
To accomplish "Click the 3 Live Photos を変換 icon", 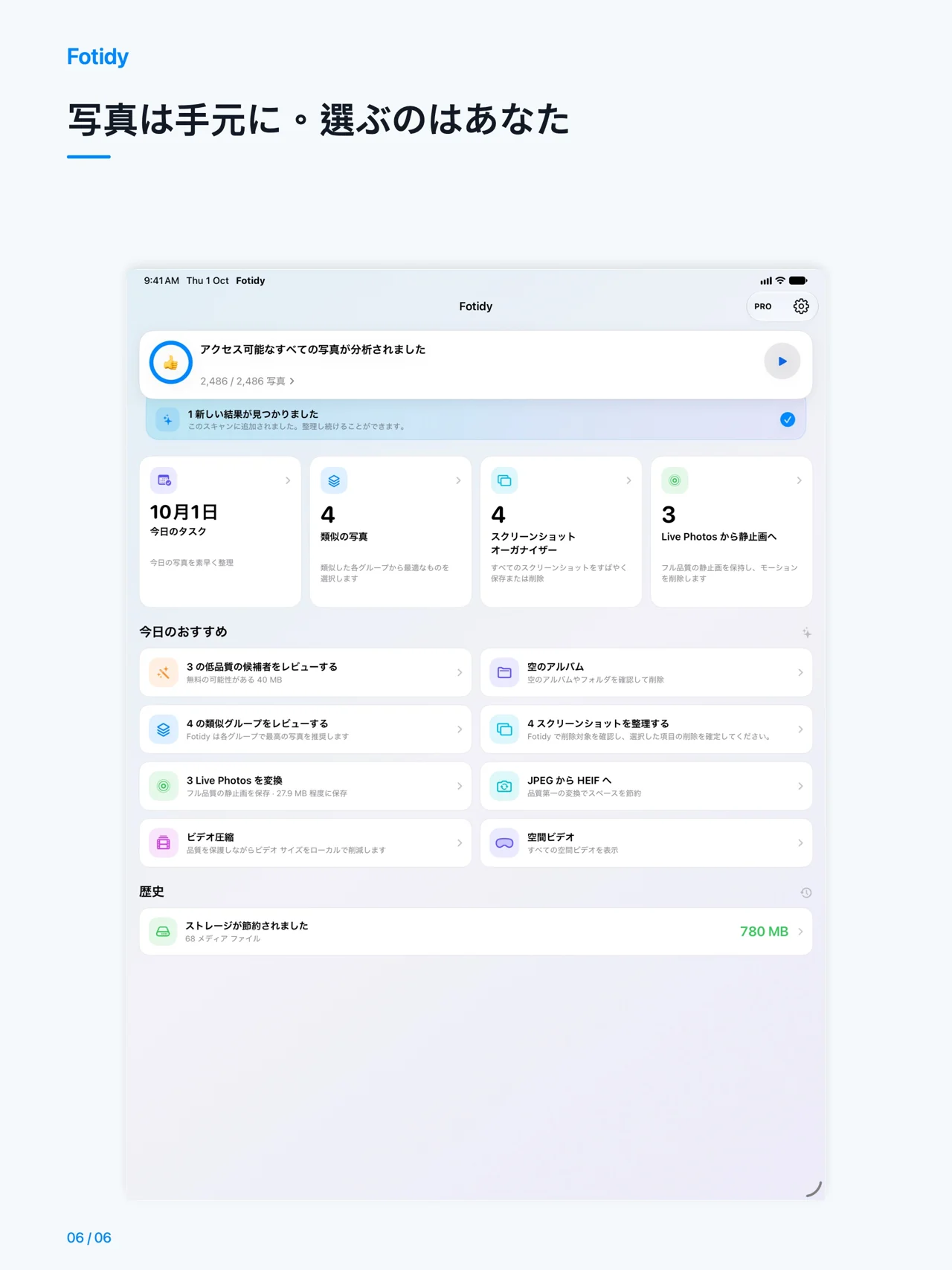I will [164, 786].
